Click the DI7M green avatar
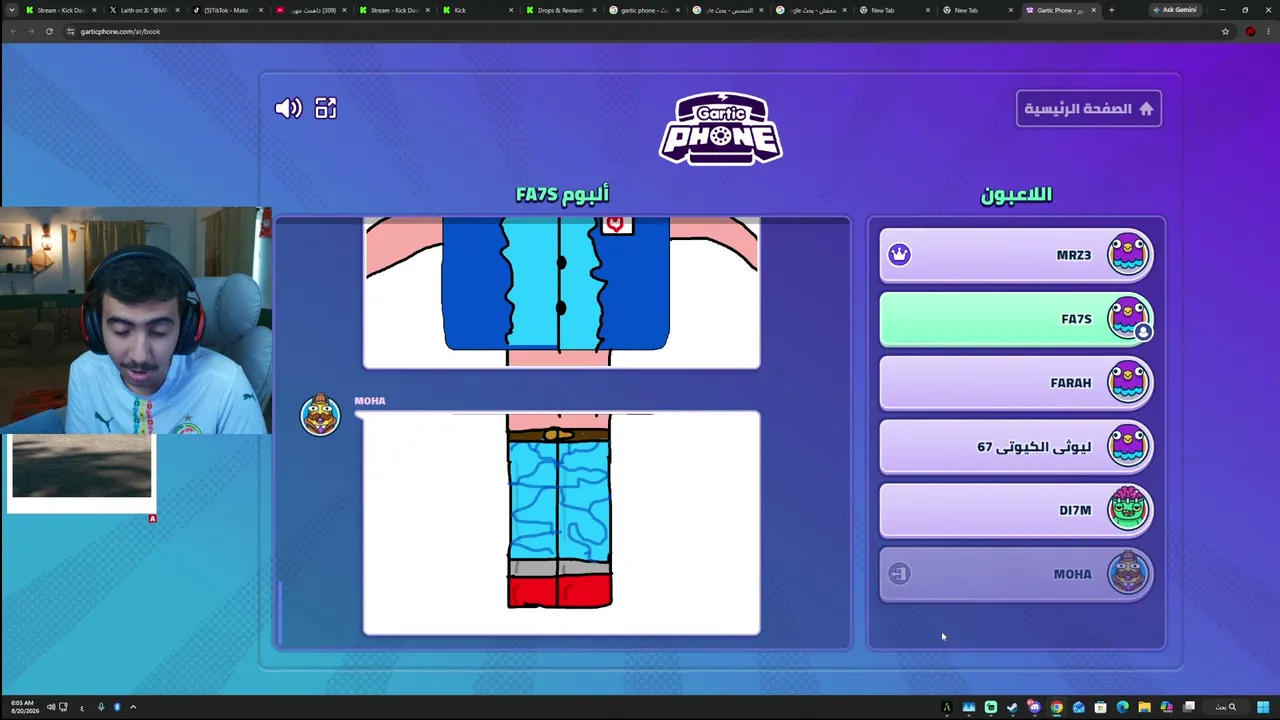This screenshot has height=720, width=1280. [x=1128, y=509]
